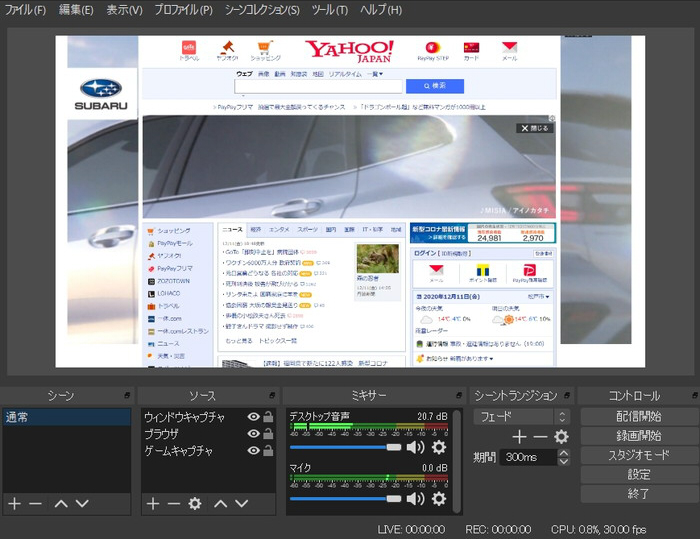
Task: Undock the コントロール panel
Action: point(695,396)
